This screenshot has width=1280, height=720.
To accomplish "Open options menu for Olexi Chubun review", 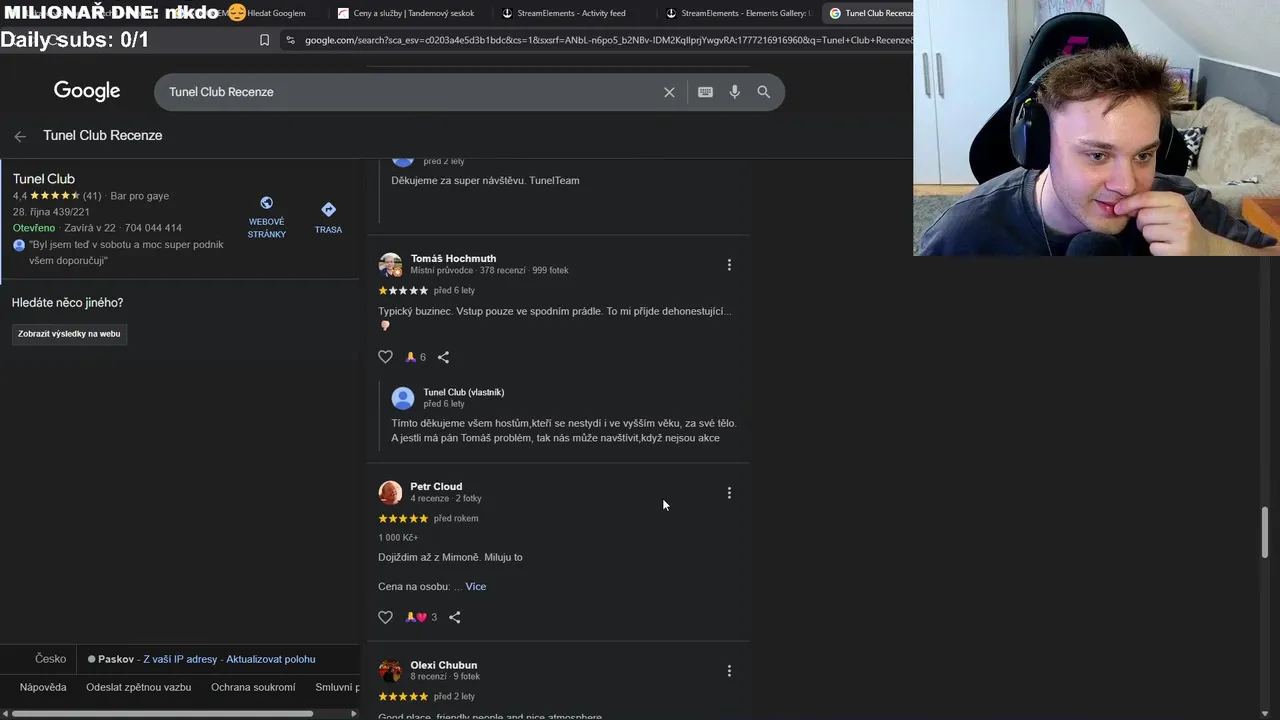I will pyautogui.click(x=729, y=671).
